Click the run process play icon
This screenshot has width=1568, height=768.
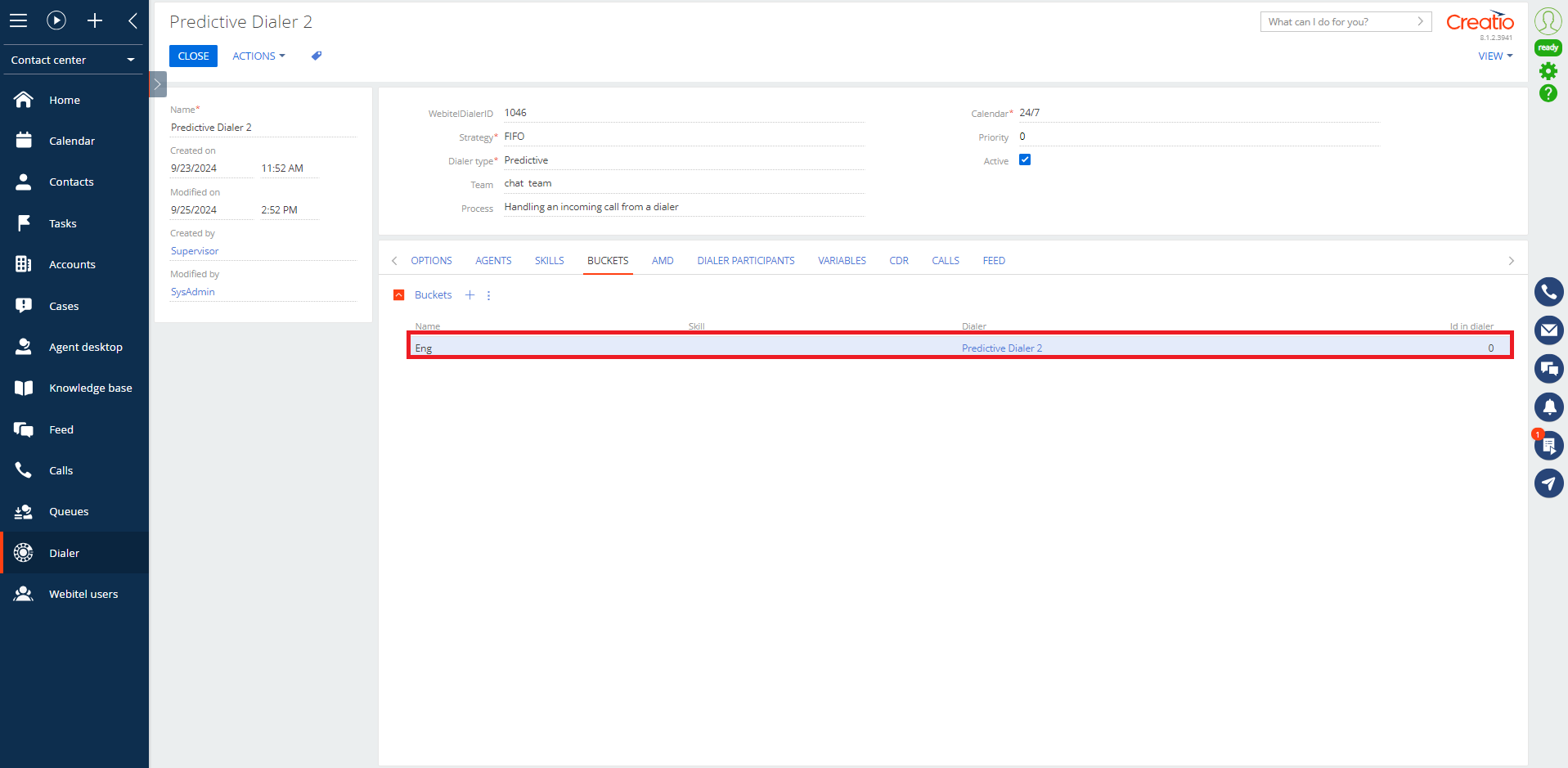click(x=56, y=20)
